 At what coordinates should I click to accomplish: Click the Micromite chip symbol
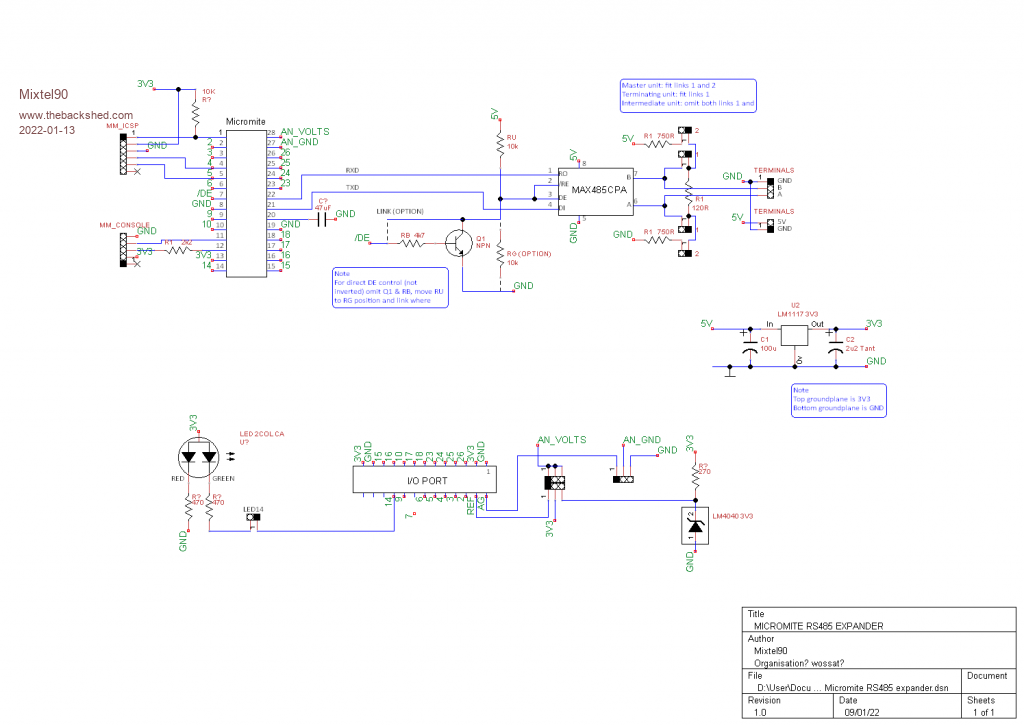pos(246,200)
